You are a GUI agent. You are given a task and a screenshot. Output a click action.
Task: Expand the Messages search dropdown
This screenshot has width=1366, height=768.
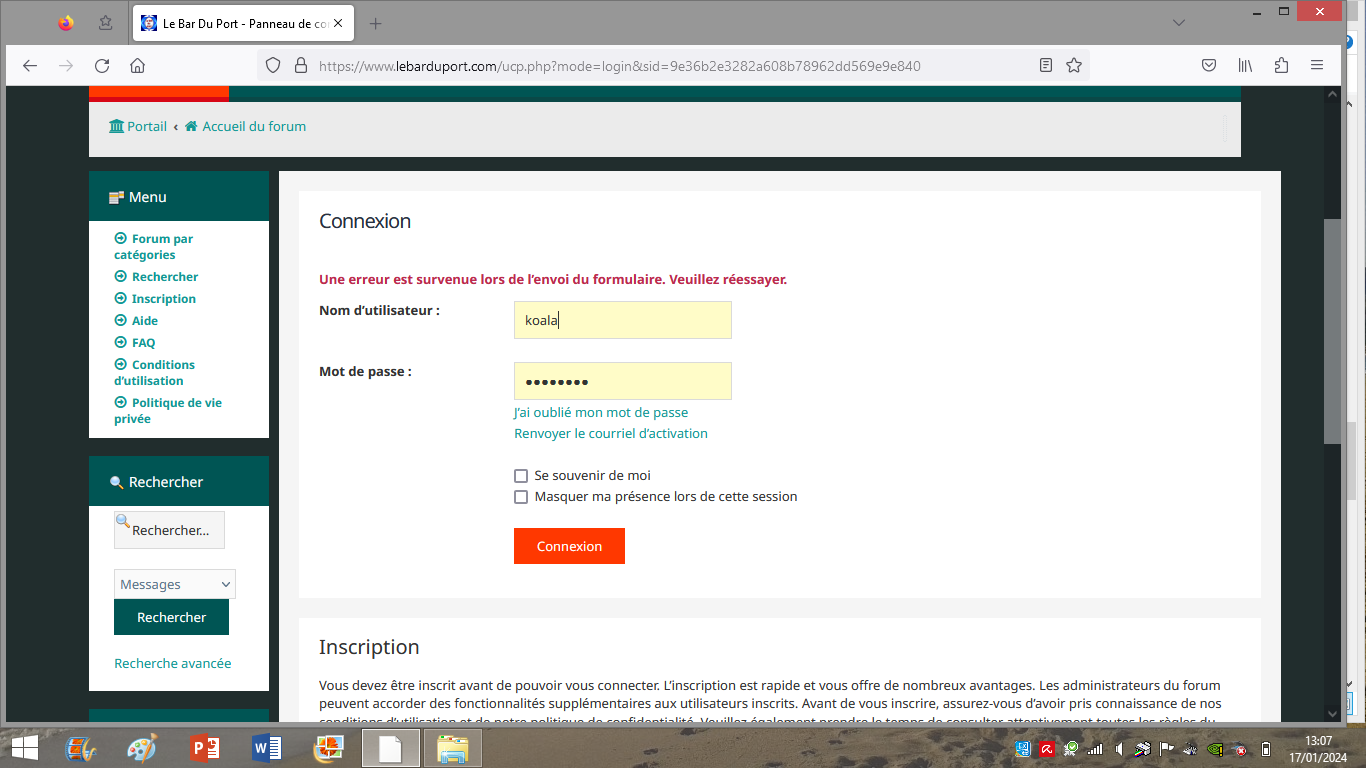(175, 585)
